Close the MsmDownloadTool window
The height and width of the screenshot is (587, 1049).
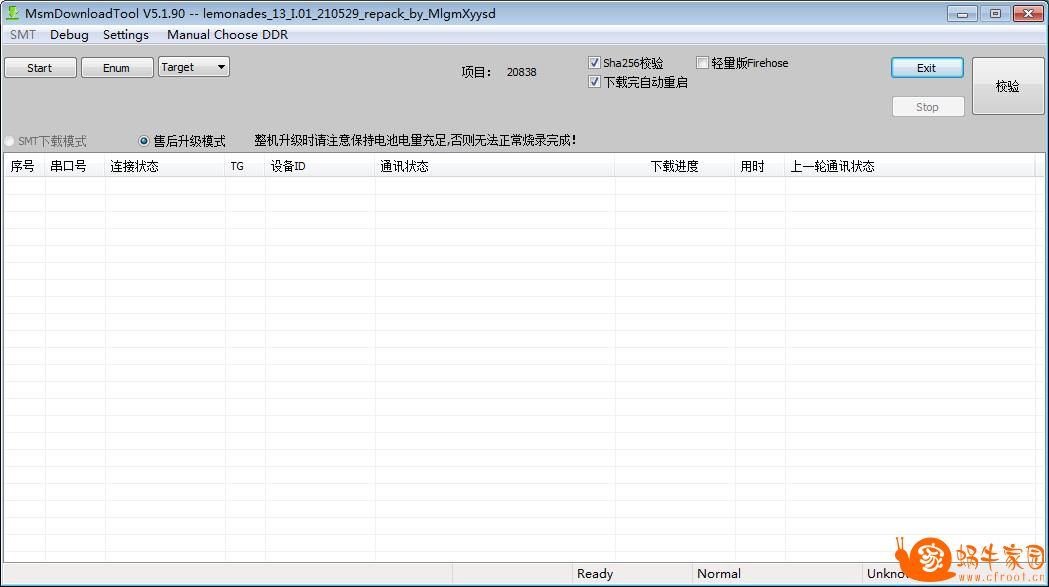(x=1028, y=13)
